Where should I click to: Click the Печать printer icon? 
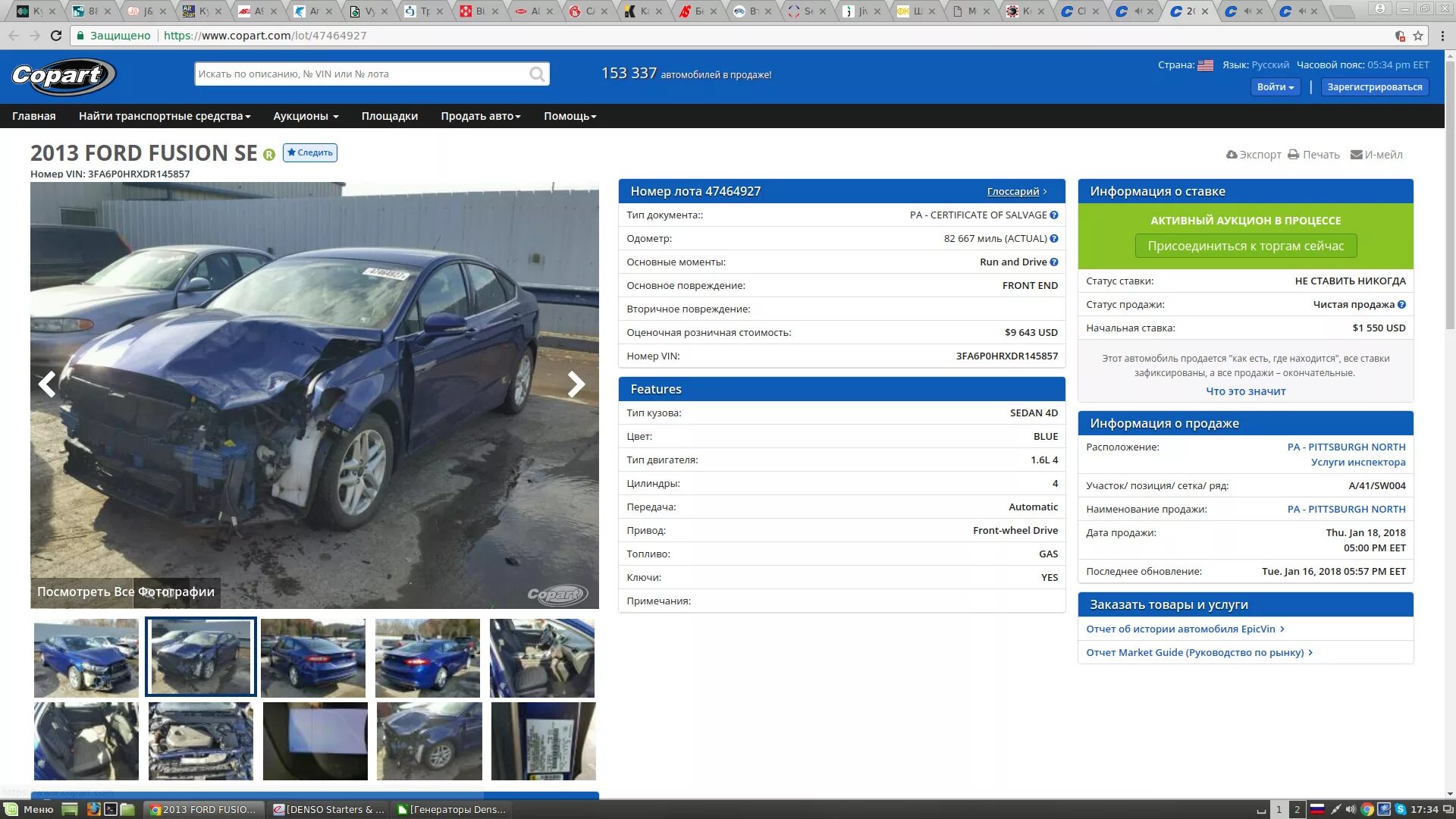point(1294,155)
